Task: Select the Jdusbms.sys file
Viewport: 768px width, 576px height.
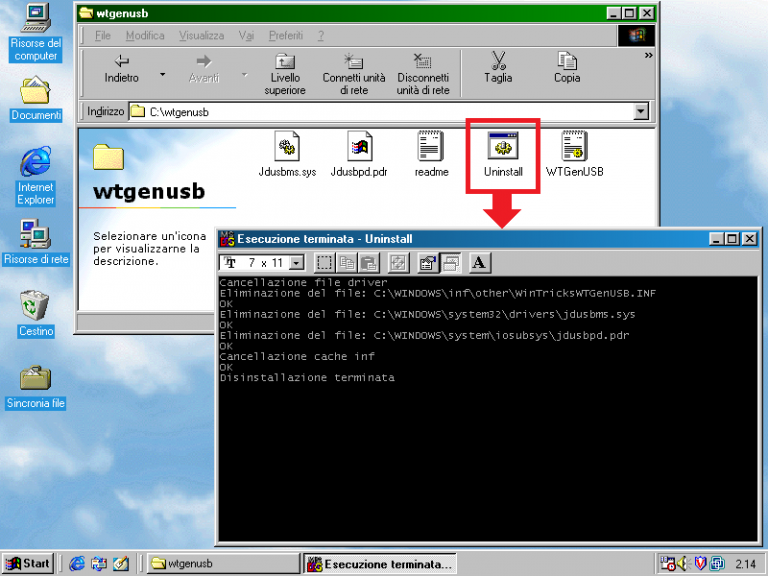Action: click(288, 154)
